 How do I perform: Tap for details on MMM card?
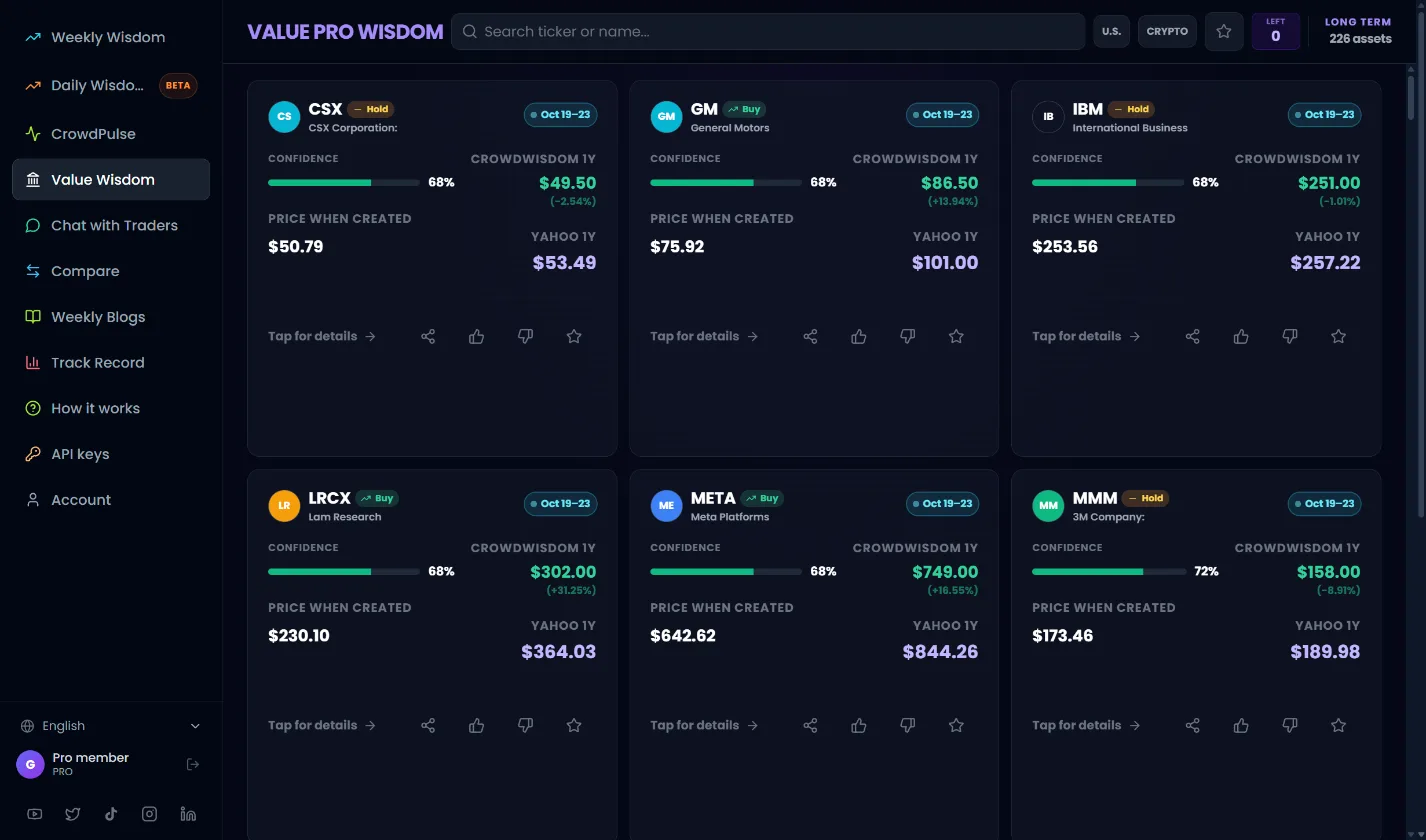[x=1086, y=726]
